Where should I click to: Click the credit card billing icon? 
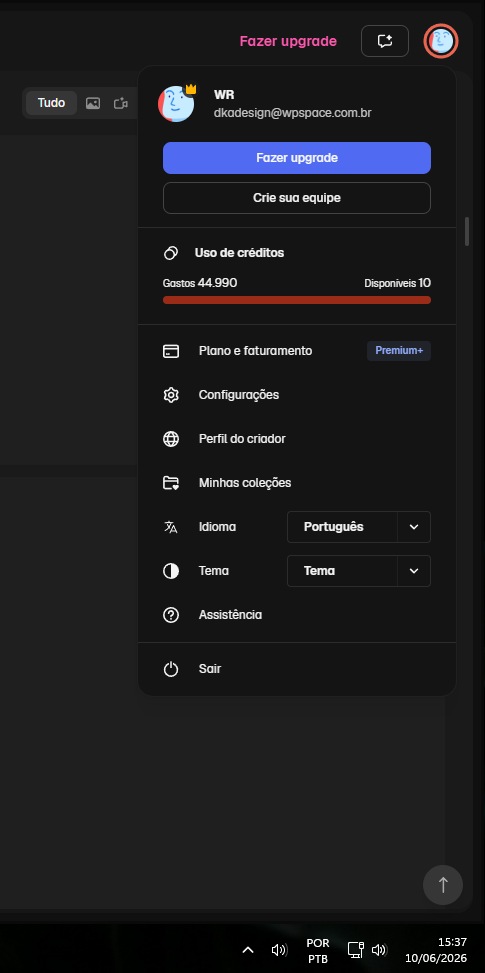click(x=171, y=351)
